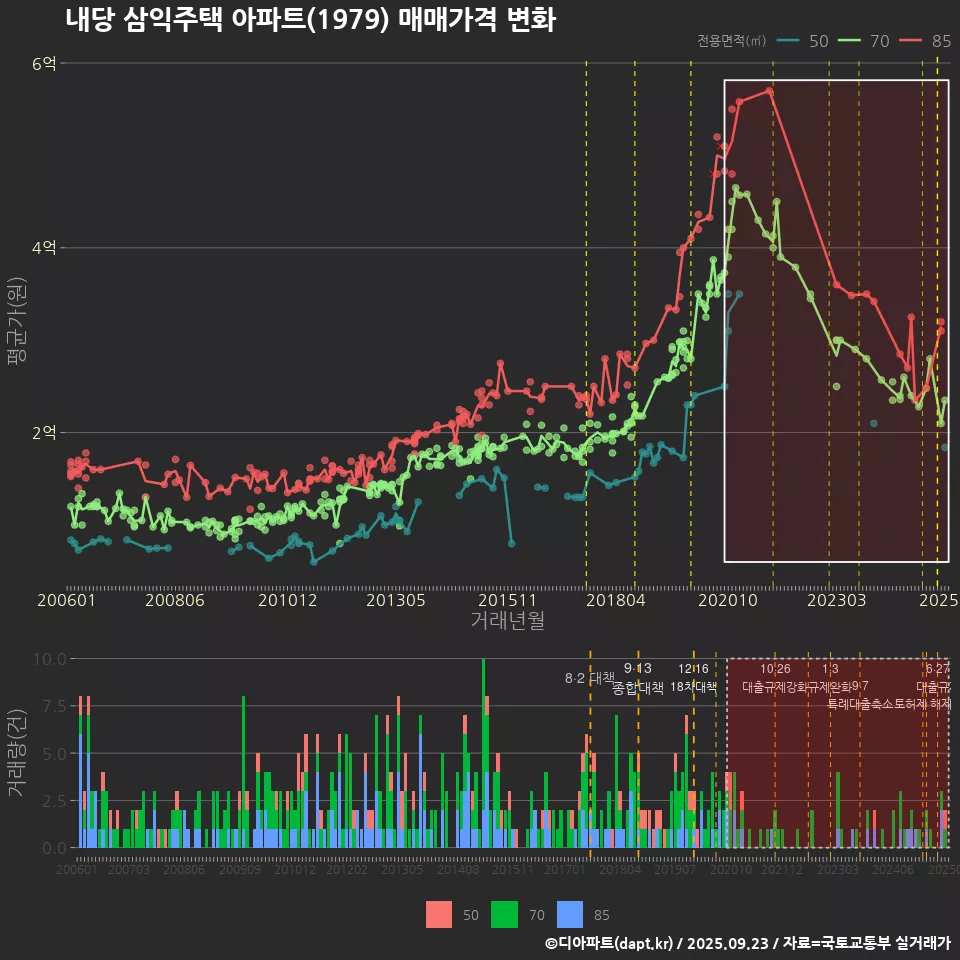Click the 70㎡ green line legend marker

pos(850,41)
